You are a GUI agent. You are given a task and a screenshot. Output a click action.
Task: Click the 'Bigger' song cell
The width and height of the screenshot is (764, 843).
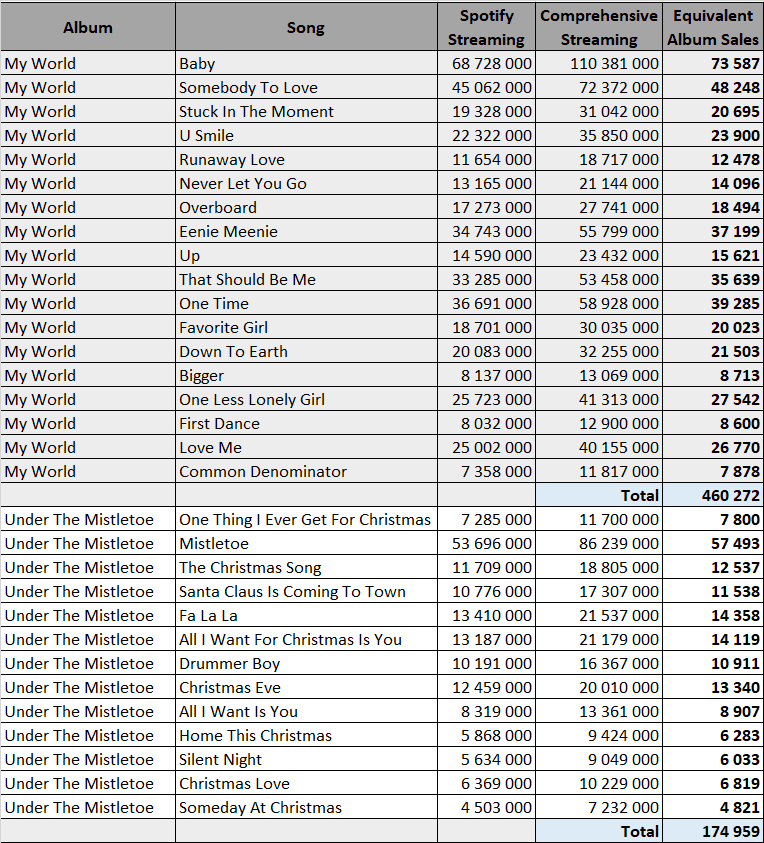[x=306, y=376]
